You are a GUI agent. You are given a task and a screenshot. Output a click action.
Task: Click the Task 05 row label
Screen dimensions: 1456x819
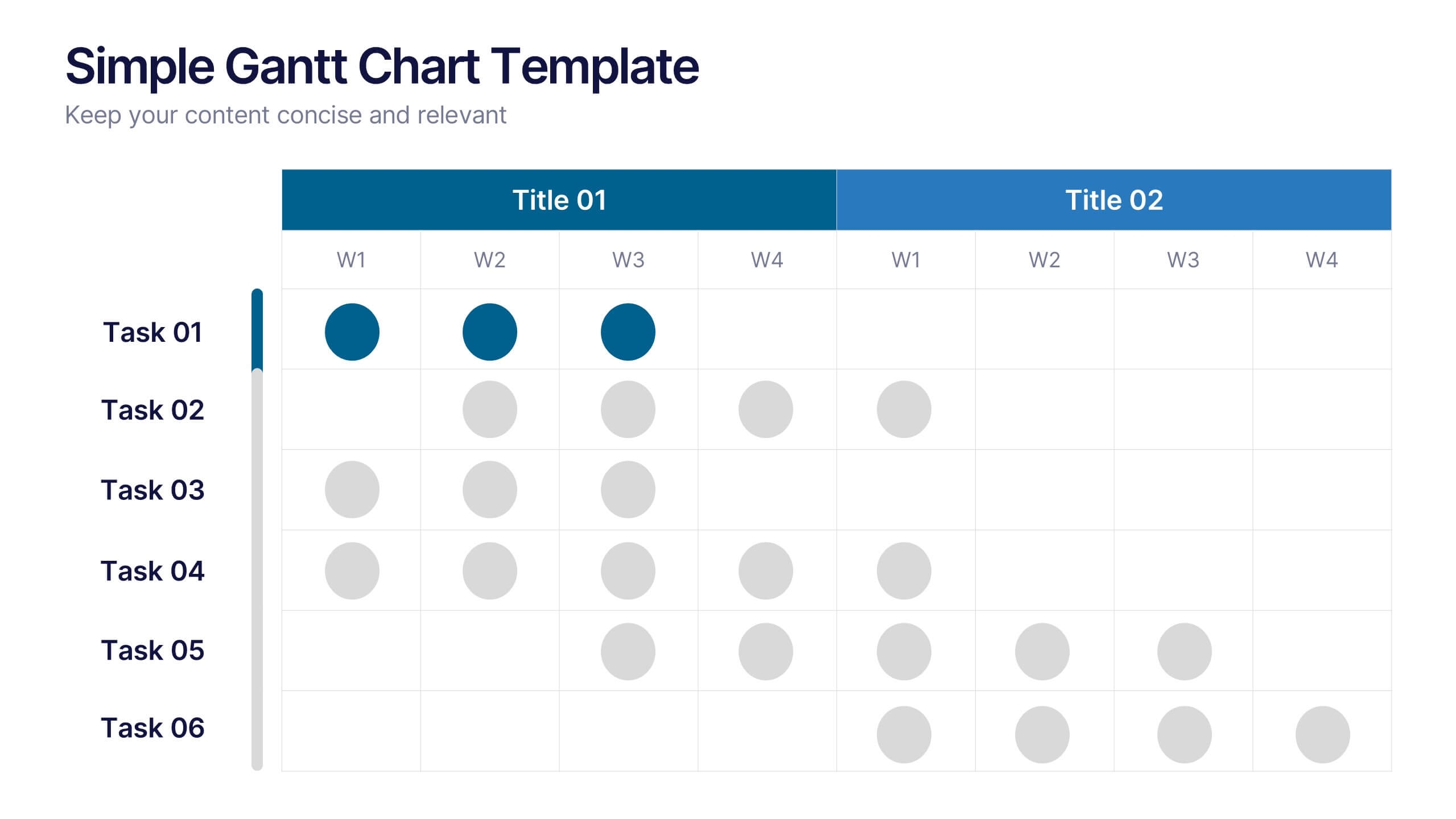(x=152, y=651)
